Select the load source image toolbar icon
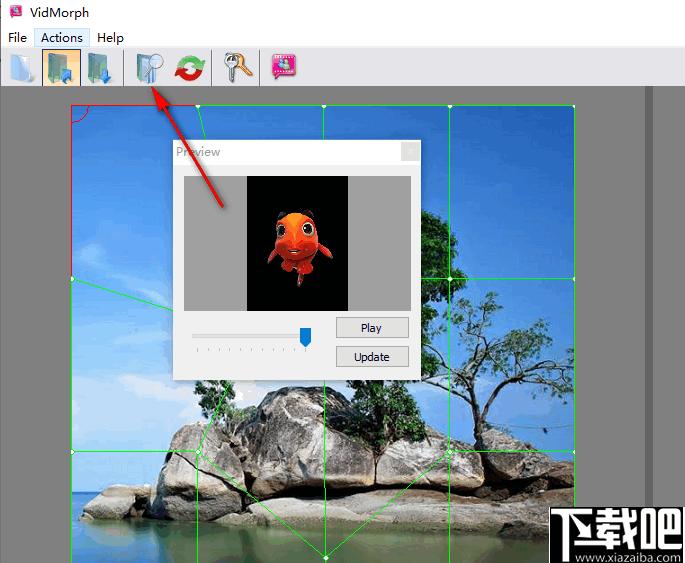This screenshot has width=685, height=563. coord(61,68)
